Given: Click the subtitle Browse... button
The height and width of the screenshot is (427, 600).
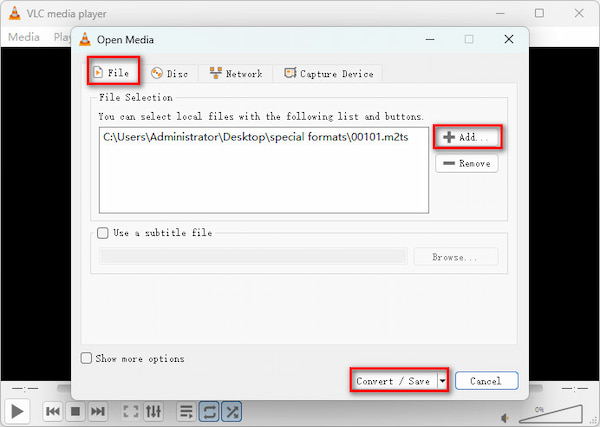Looking at the screenshot, I should [x=456, y=257].
